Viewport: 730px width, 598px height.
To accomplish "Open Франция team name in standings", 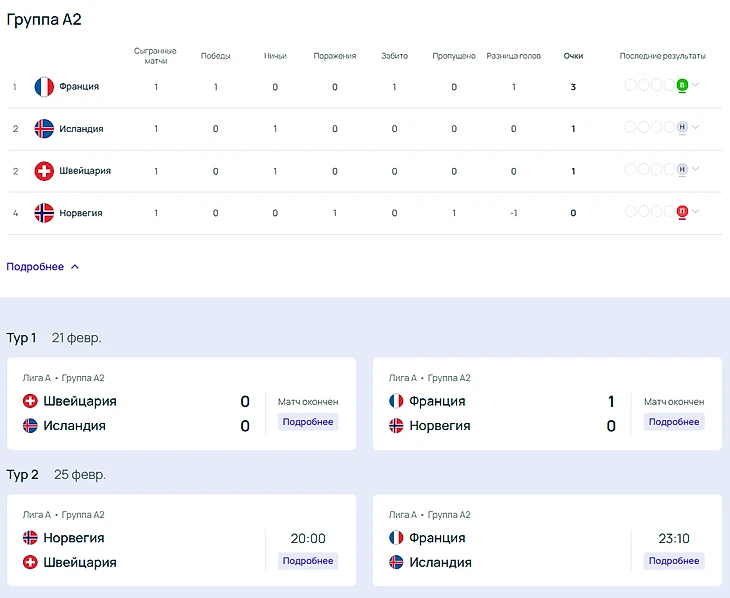I will point(79,87).
